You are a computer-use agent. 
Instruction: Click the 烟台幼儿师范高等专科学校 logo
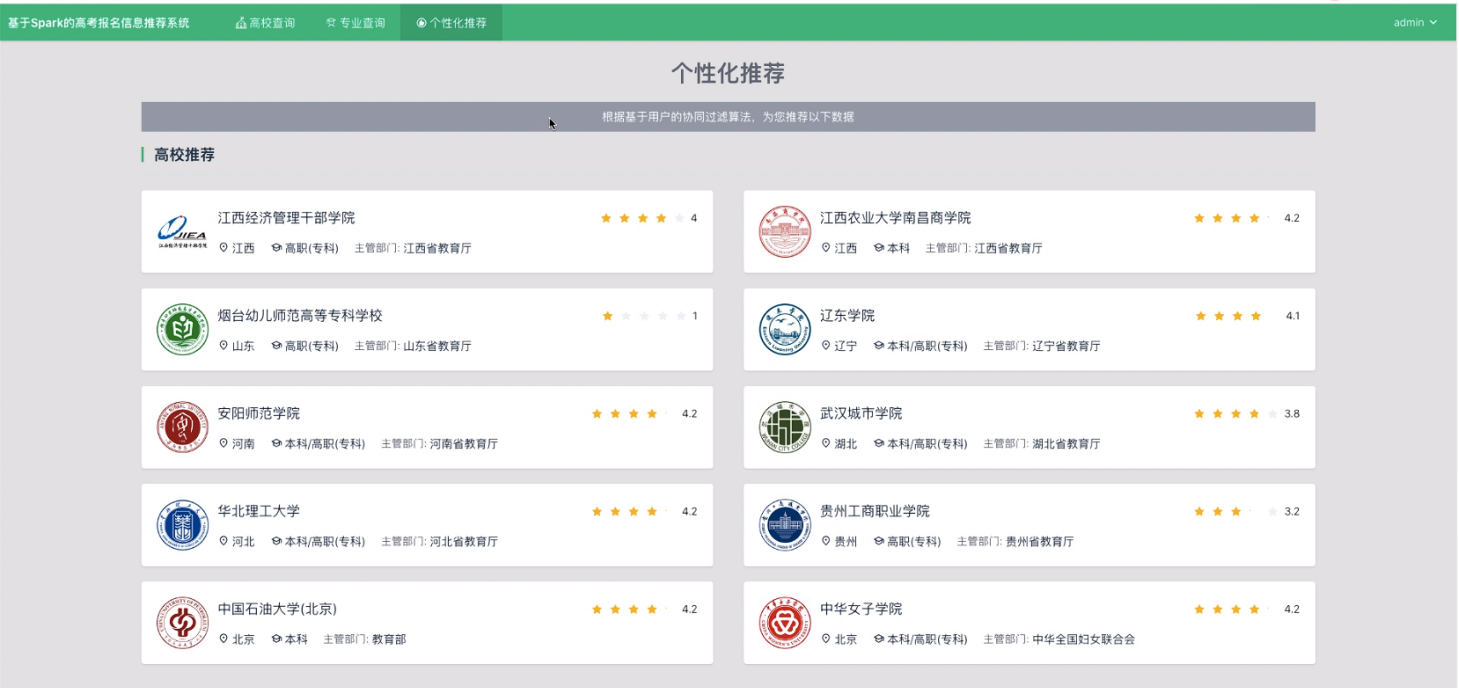[x=182, y=329]
